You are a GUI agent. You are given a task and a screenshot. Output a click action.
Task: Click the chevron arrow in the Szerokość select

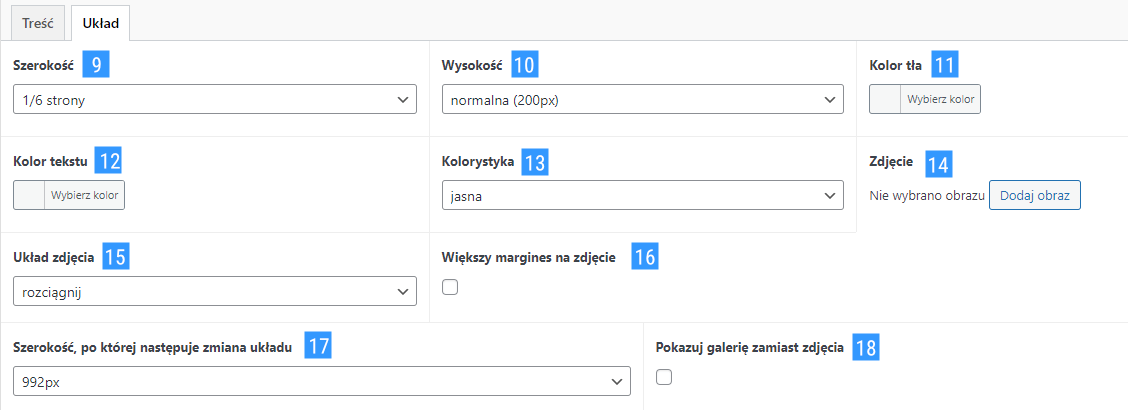(403, 100)
